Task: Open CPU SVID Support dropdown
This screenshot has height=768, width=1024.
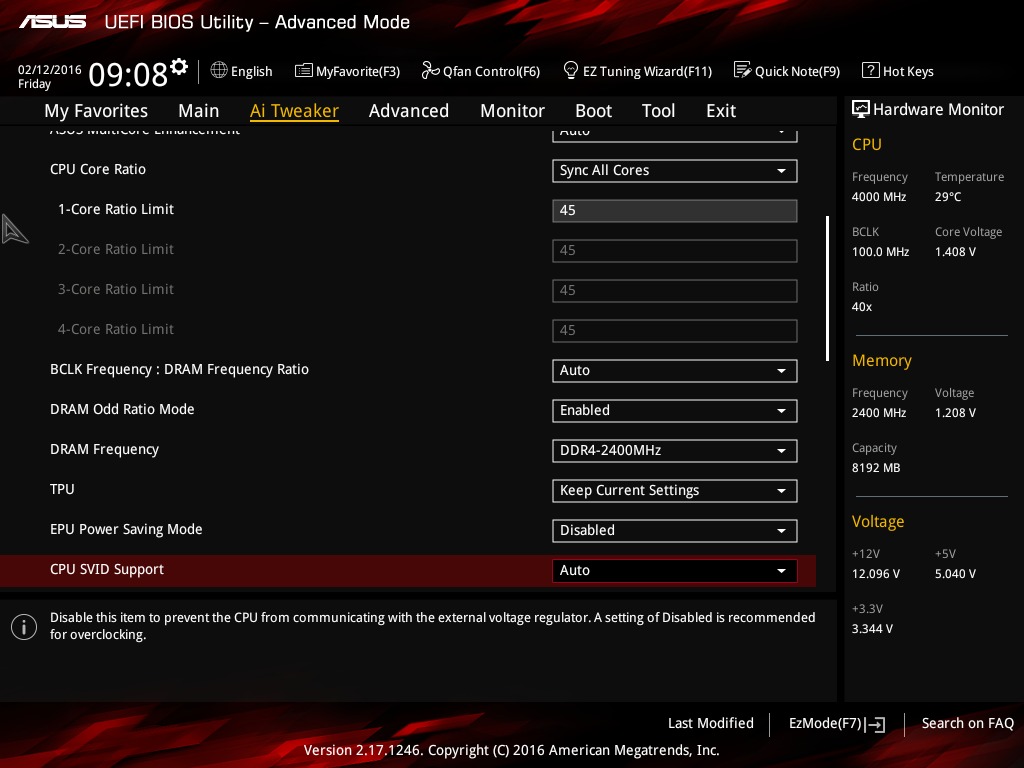Action: click(x=675, y=570)
